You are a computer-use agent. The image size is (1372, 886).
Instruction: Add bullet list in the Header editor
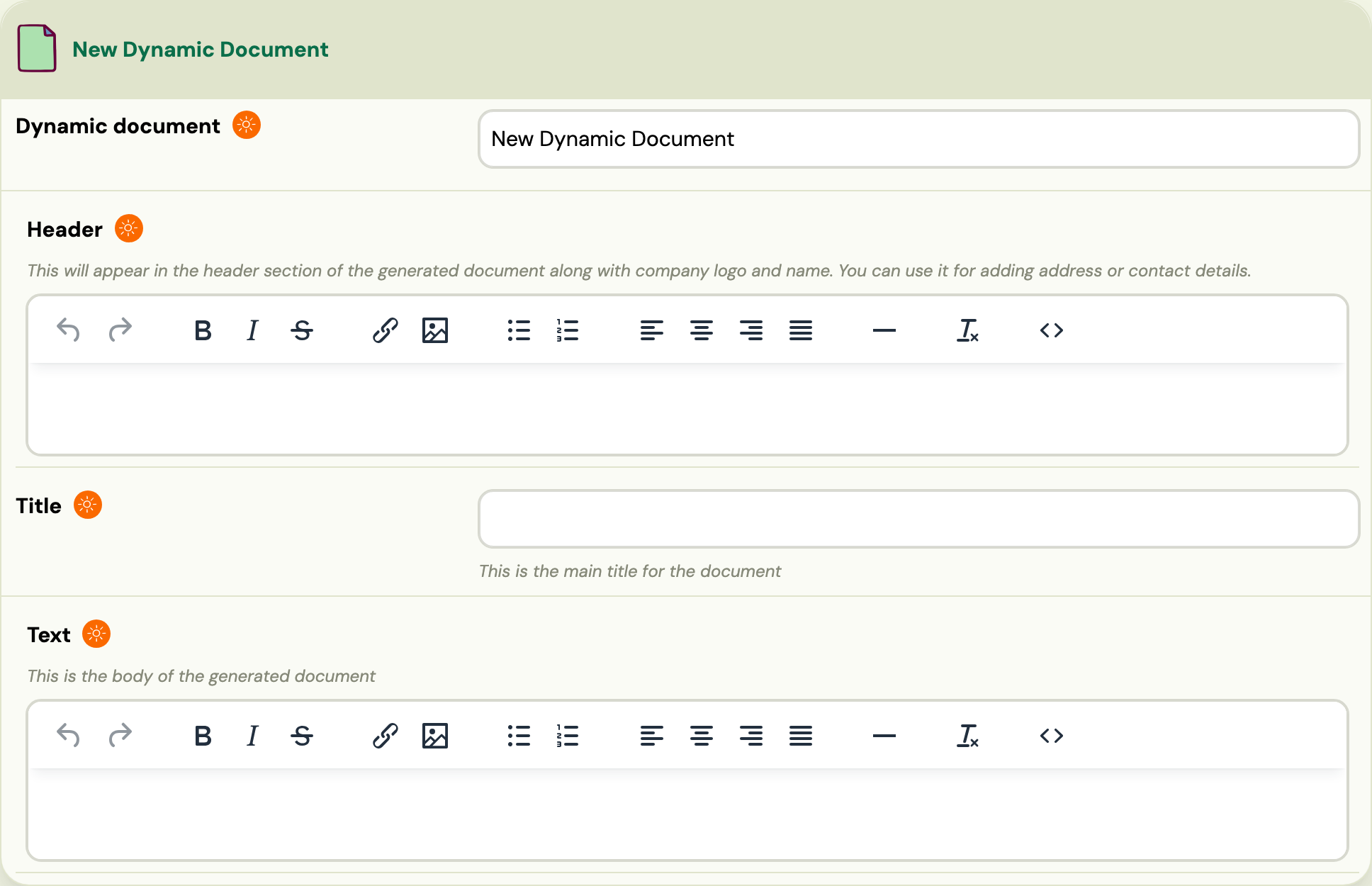(519, 330)
